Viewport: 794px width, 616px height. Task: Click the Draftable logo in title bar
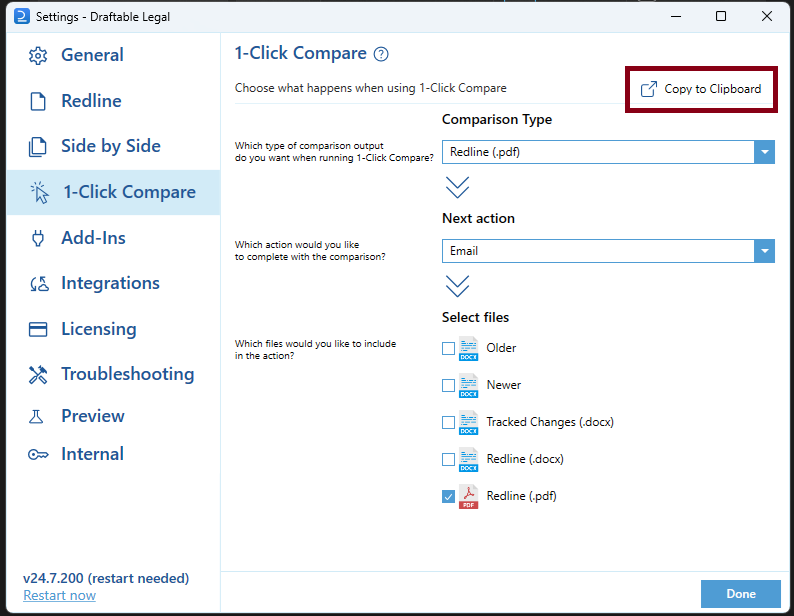tap(22, 16)
